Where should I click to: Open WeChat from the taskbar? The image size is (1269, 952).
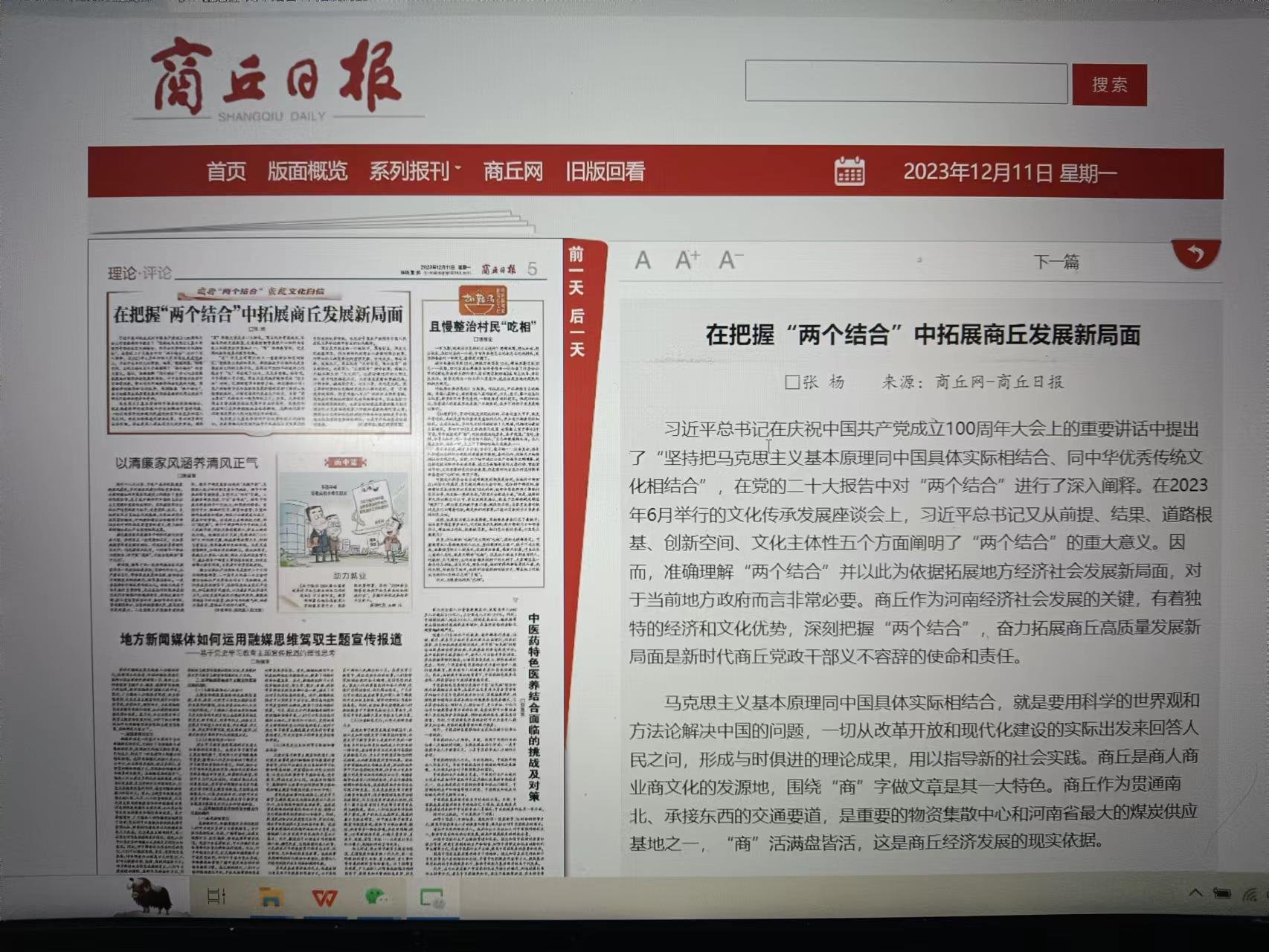(x=377, y=898)
